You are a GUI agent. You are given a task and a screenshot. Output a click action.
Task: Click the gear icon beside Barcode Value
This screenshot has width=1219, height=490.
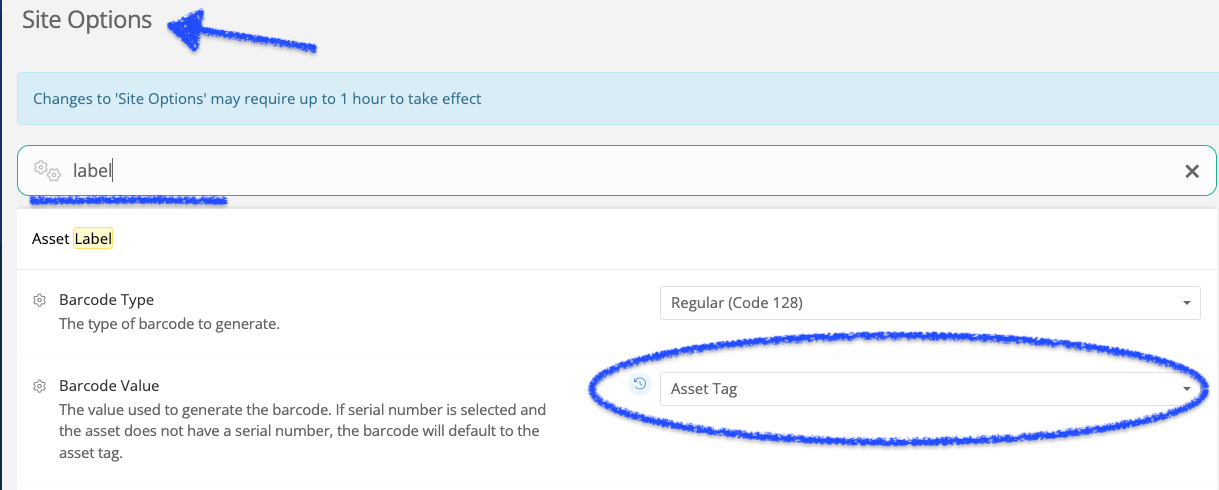(40, 386)
